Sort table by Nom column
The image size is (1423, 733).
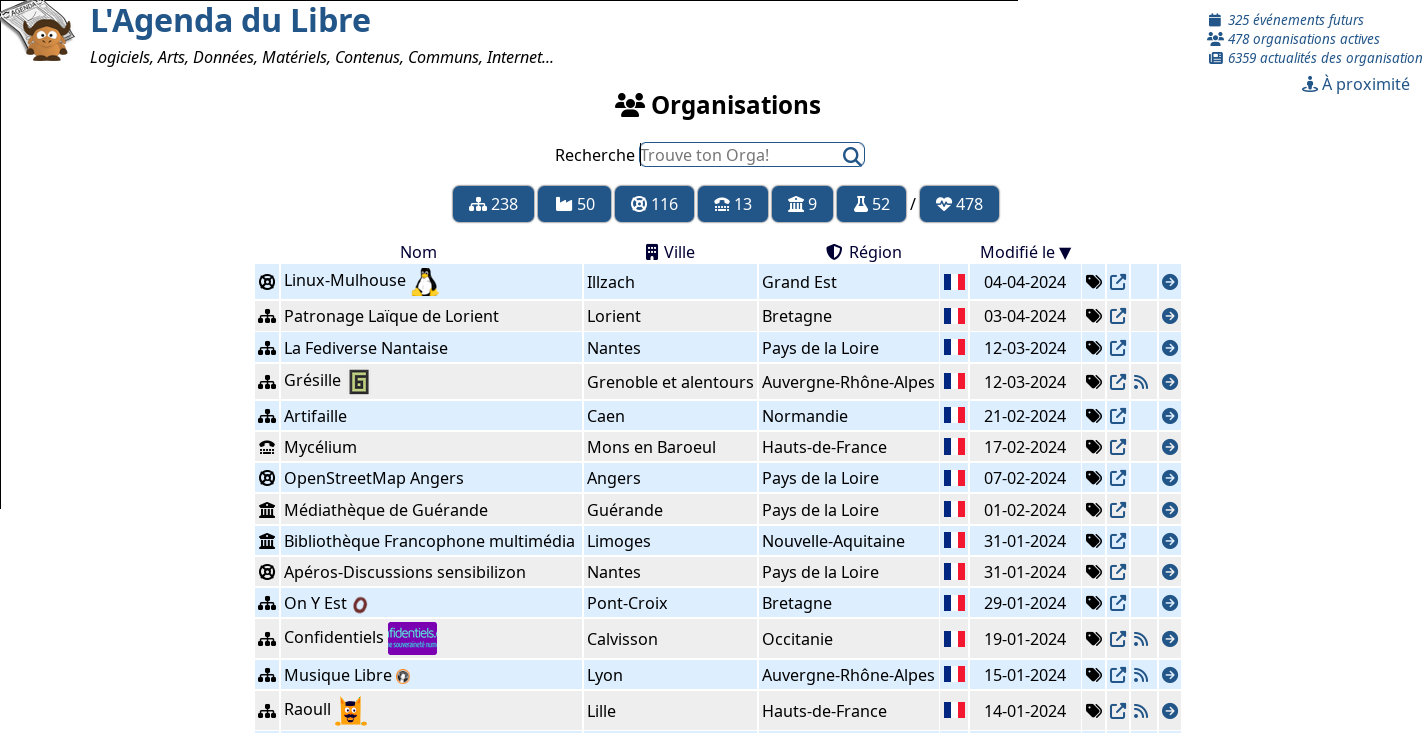(418, 252)
